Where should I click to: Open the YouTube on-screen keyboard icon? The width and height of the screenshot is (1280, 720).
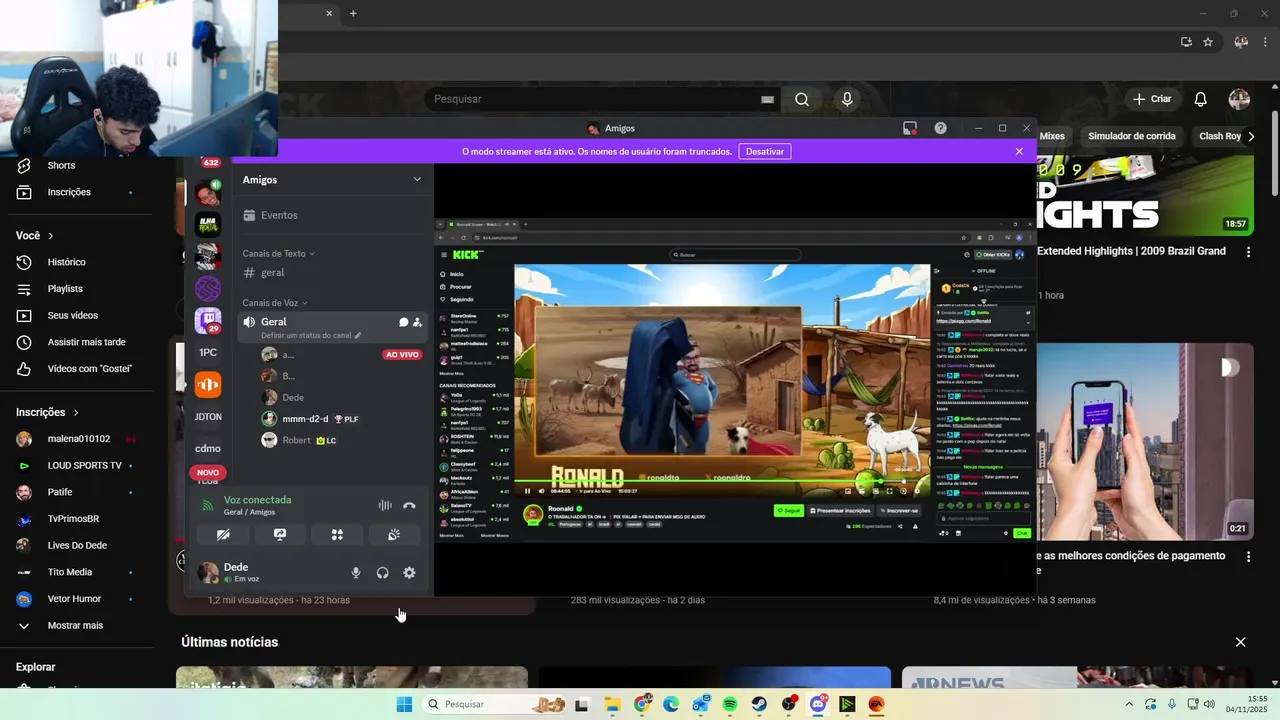(x=767, y=99)
